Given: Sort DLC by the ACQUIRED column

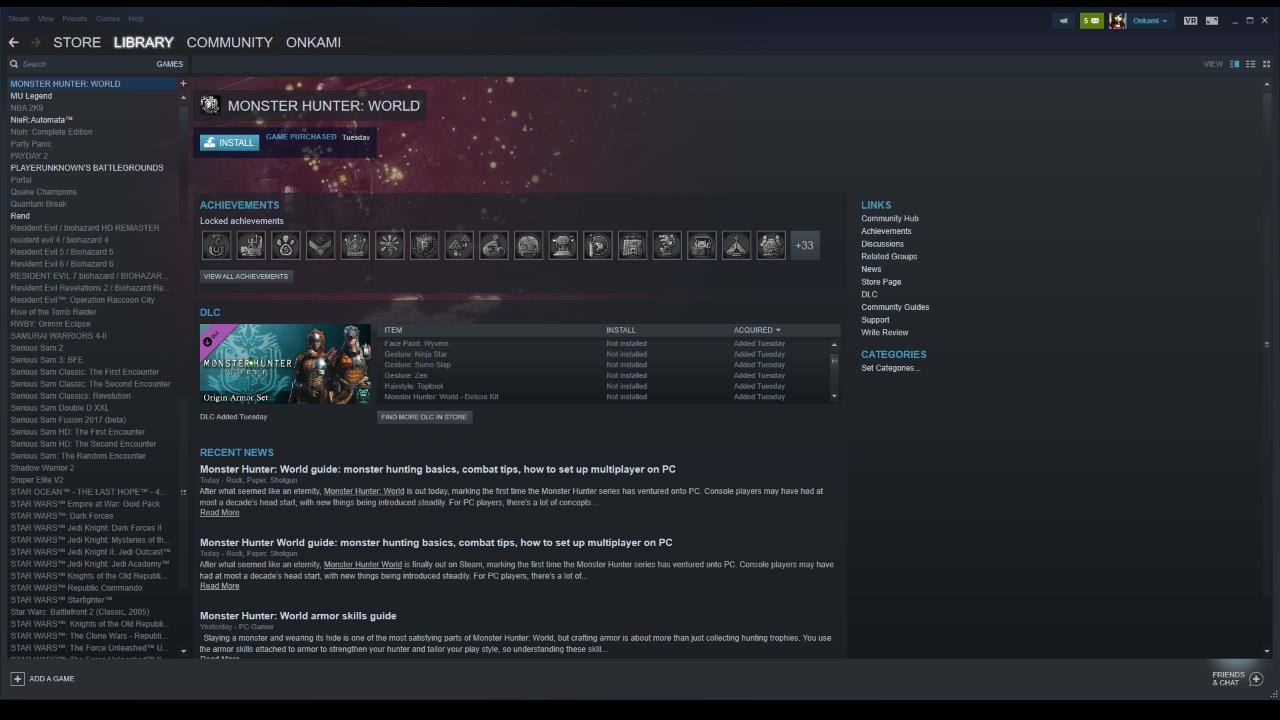Looking at the screenshot, I should click(x=756, y=330).
